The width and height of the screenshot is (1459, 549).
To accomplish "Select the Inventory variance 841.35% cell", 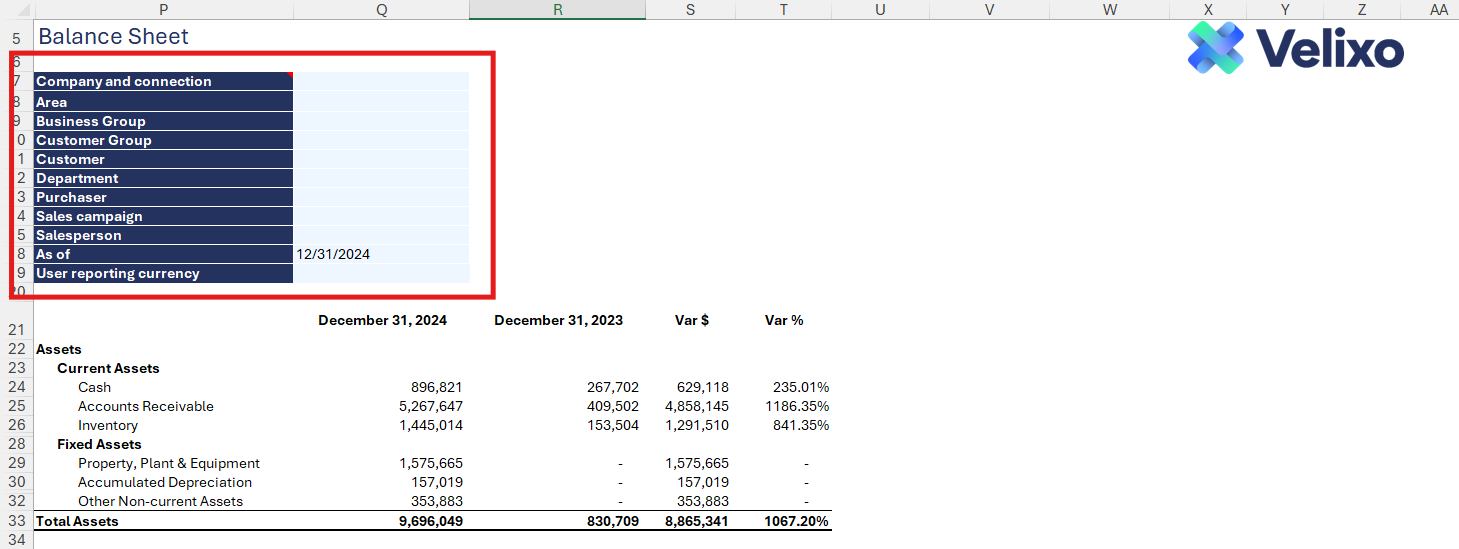I will click(x=784, y=425).
